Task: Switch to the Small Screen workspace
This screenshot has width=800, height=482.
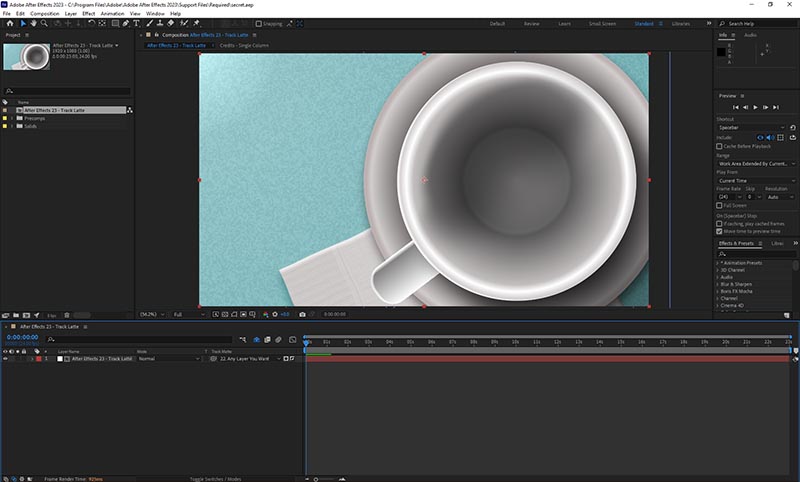Action: (602, 23)
